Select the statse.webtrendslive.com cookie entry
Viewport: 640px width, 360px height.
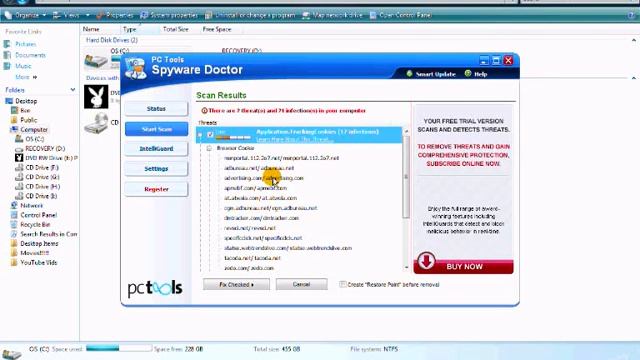pyautogui.click(x=288, y=248)
